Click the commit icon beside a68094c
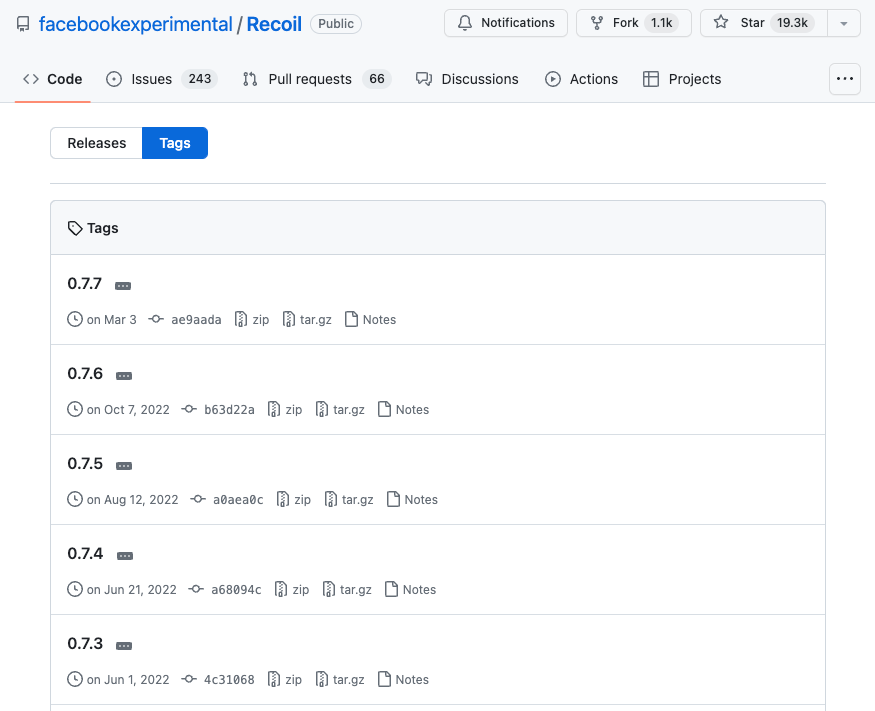The height and width of the screenshot is (711, 875). [194, 590]
